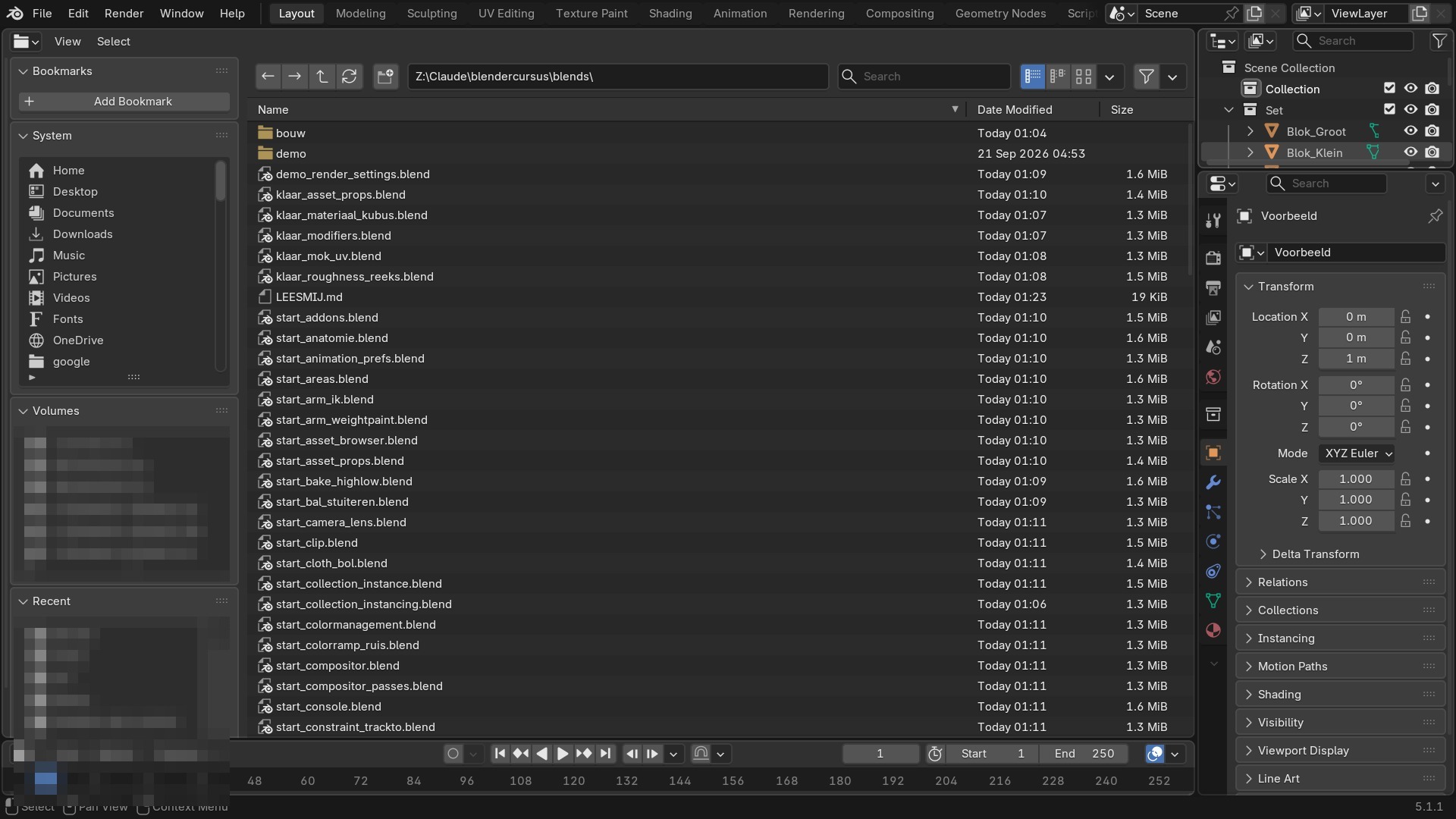
Task: Go forward to next folder
Action: coord(295,77)
